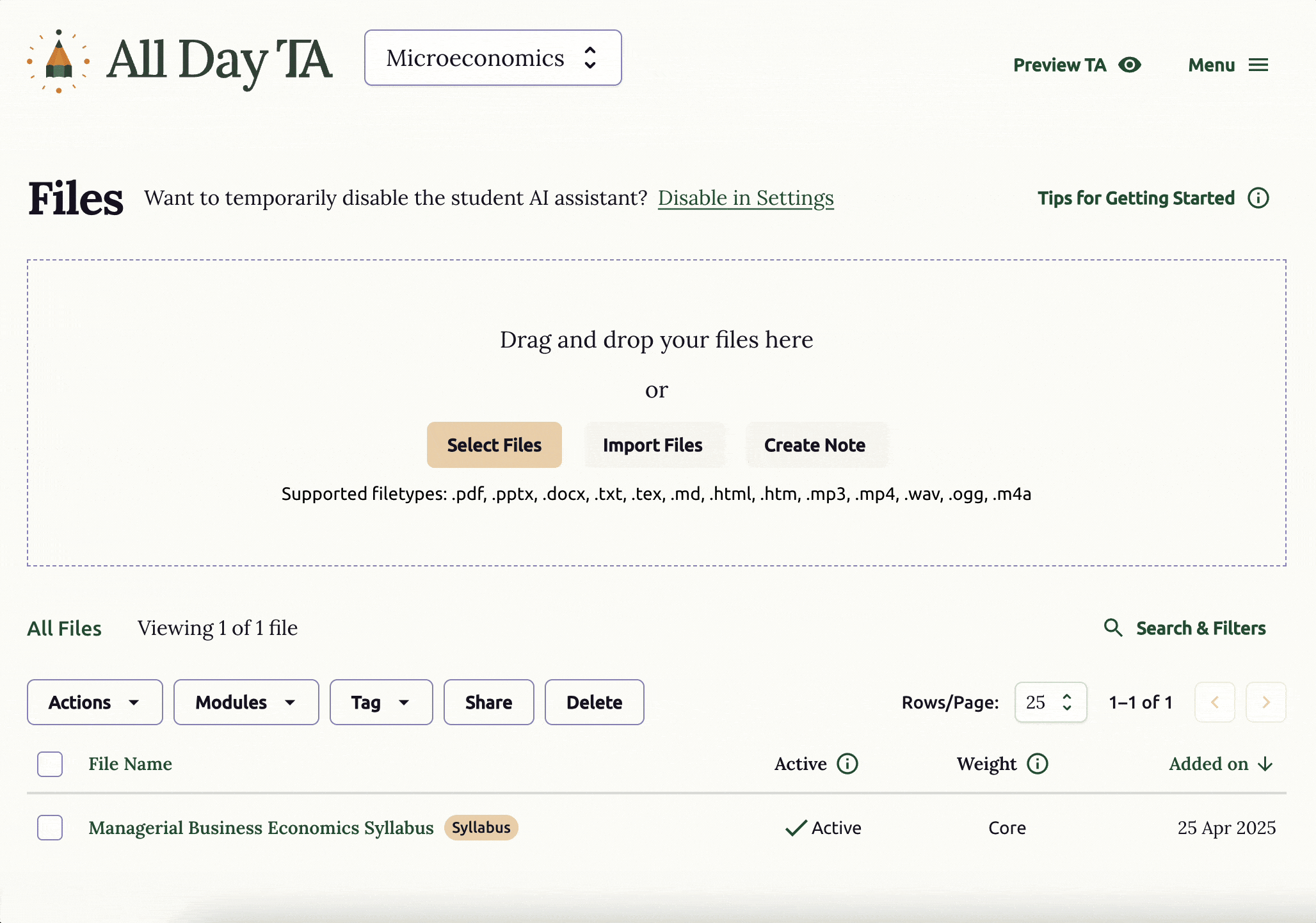Click the Tips for Getting Started info icon

(x=1258, y=198)
